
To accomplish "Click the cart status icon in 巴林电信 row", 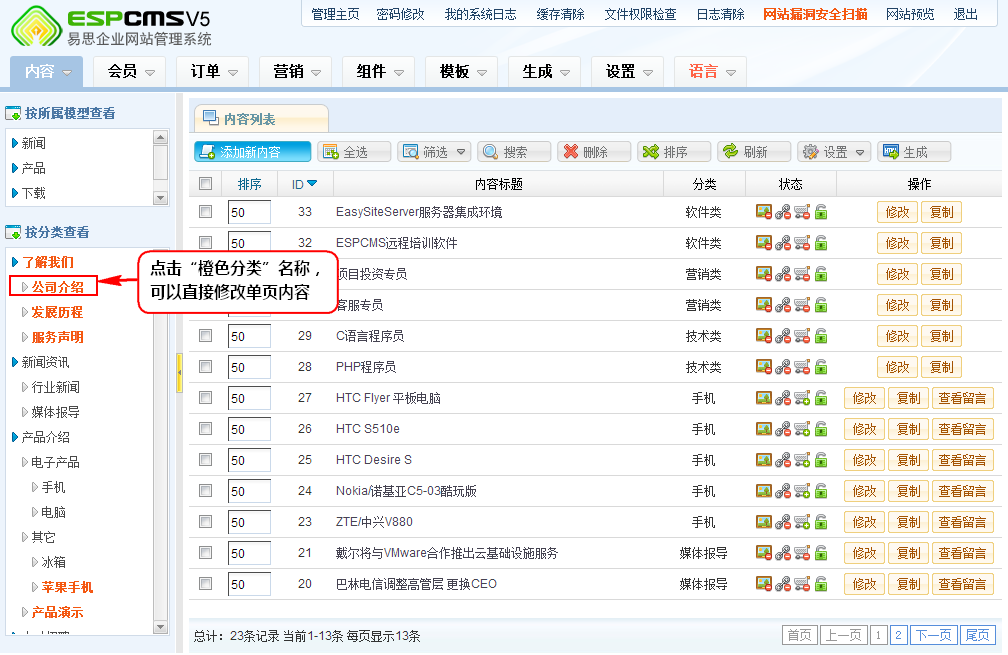I will (x=802, y=584).
